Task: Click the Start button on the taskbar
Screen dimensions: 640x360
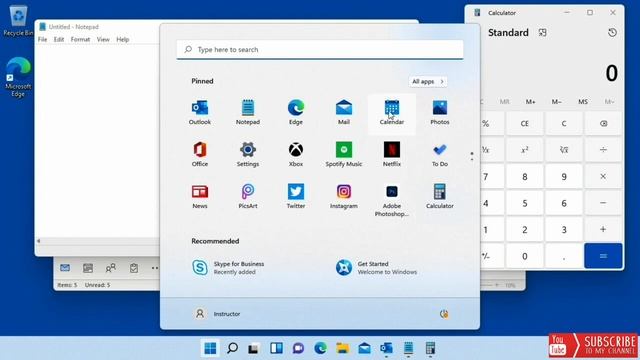Action: pos(210,348)
